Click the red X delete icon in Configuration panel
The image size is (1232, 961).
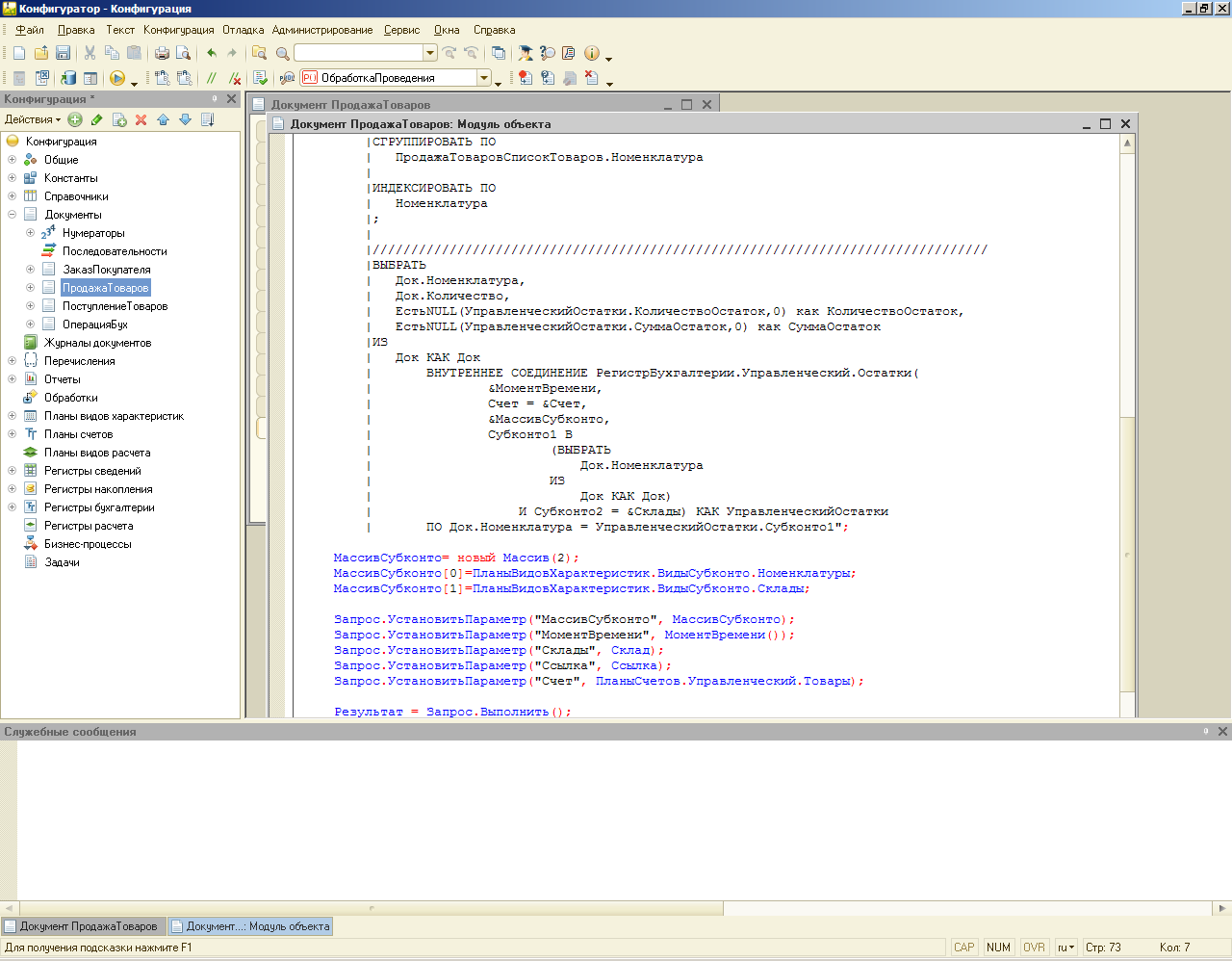tap(141, 119)
